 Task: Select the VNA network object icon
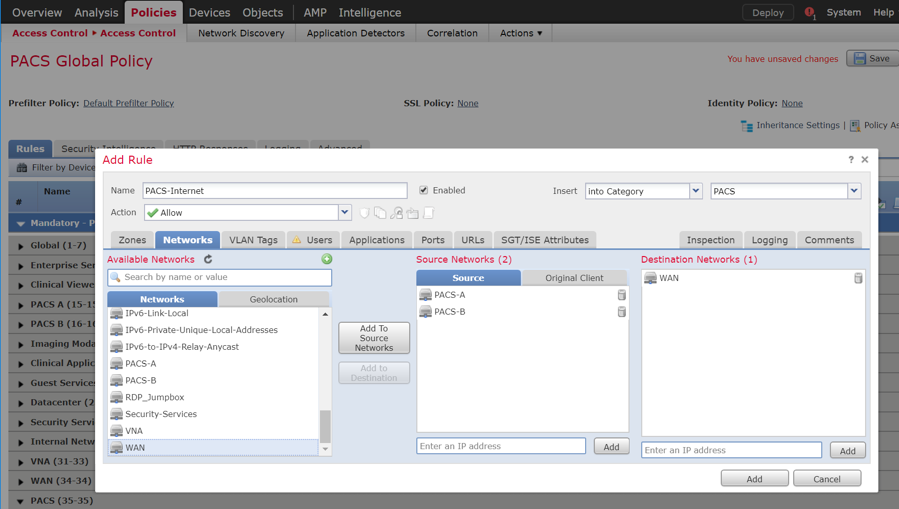pos(116,430)
